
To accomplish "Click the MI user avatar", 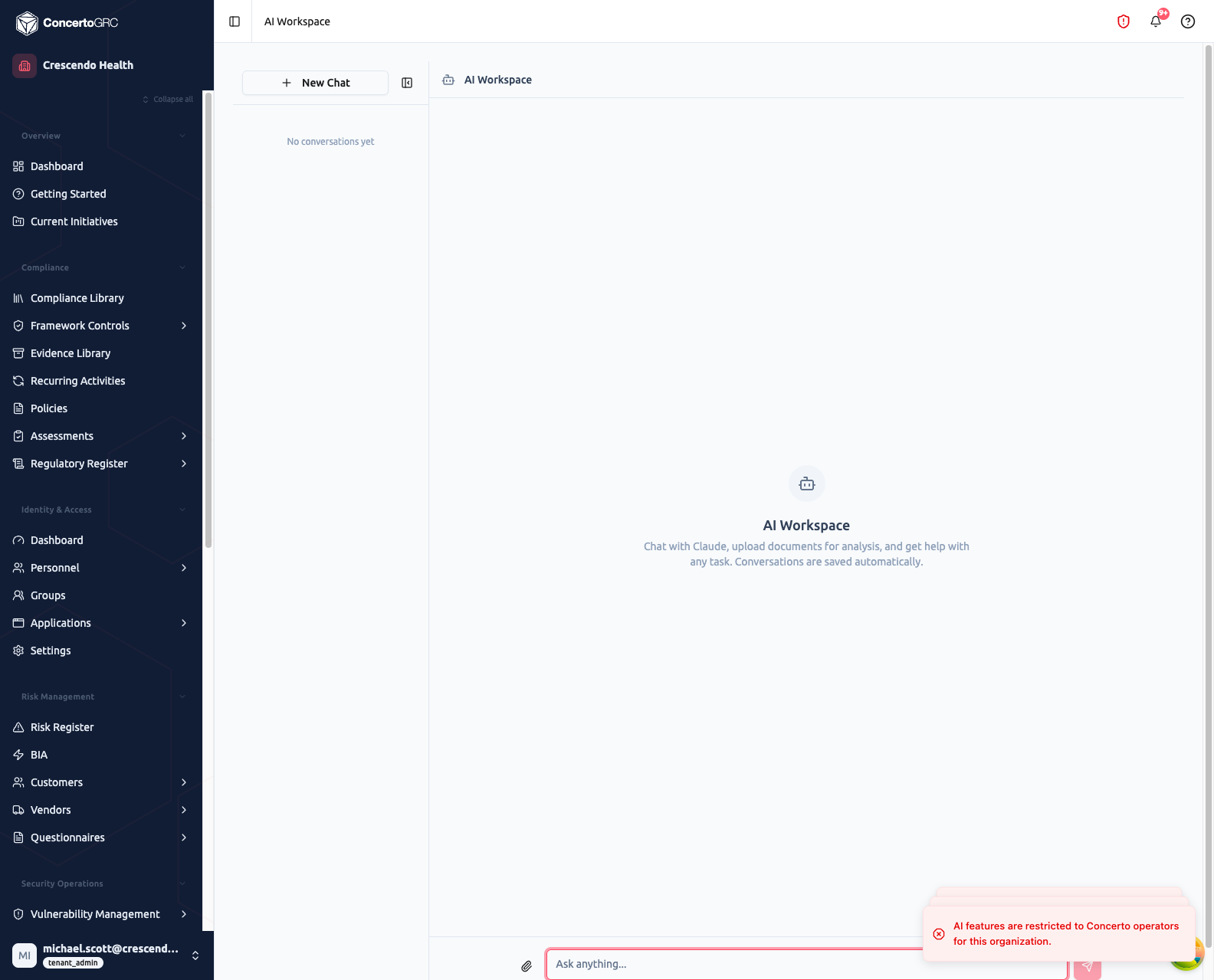I will (x=25, y=955).
